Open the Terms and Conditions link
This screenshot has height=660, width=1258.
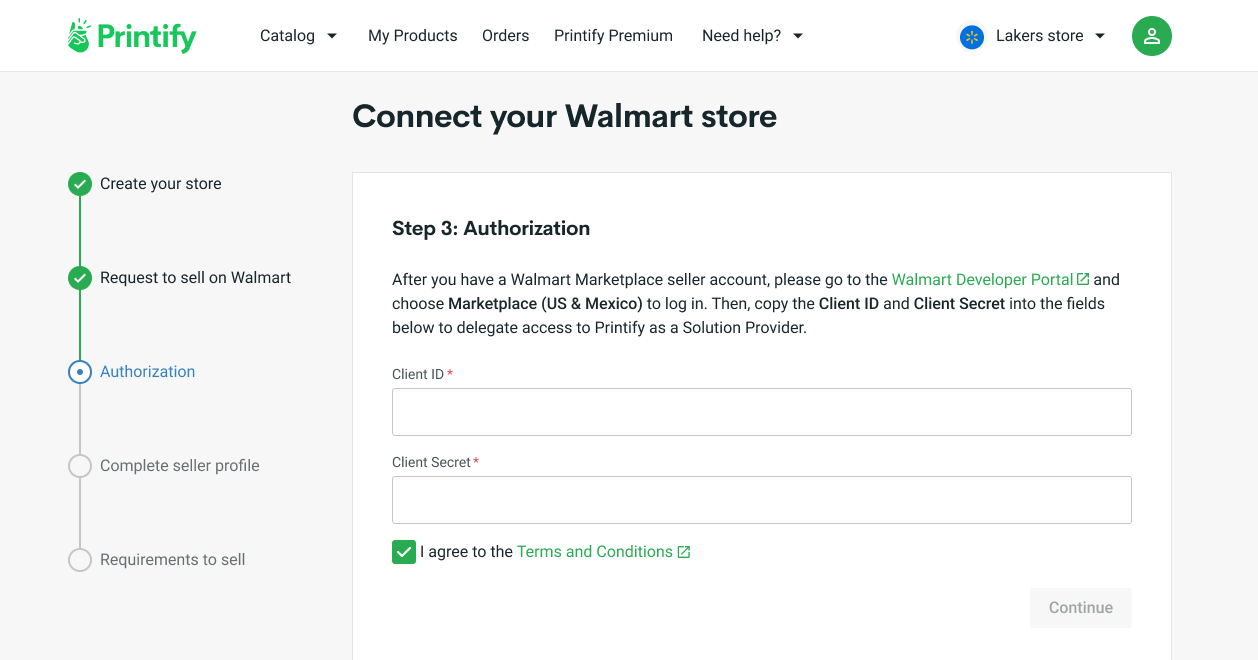coord(595,551)
